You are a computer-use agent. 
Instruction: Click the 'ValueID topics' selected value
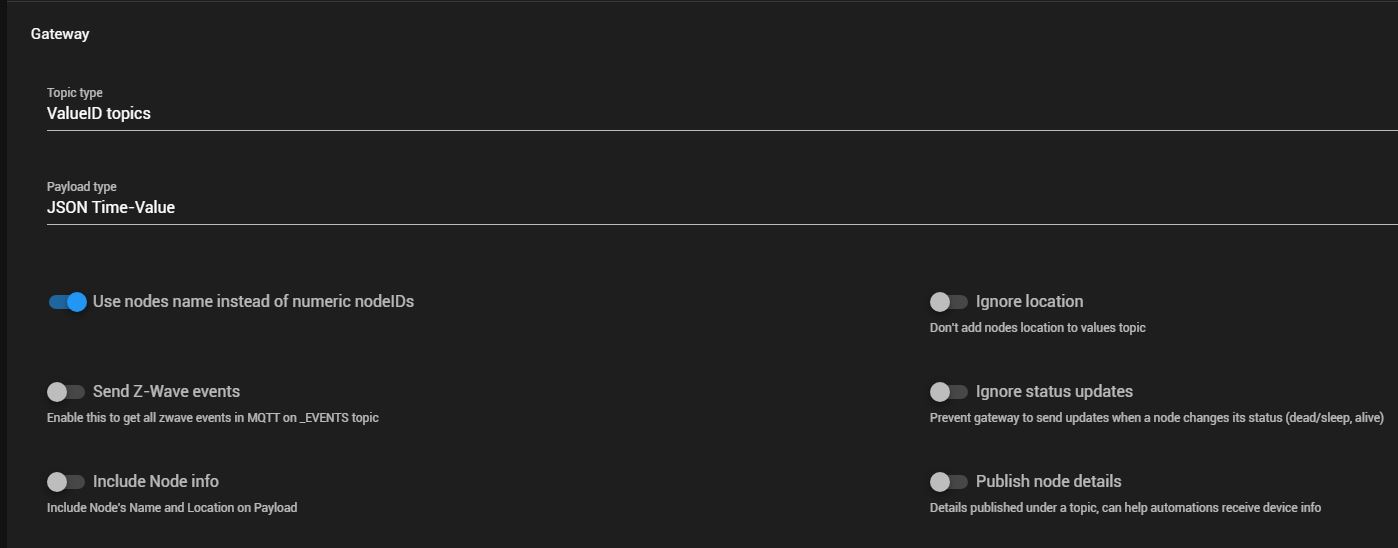coord(99,114)
